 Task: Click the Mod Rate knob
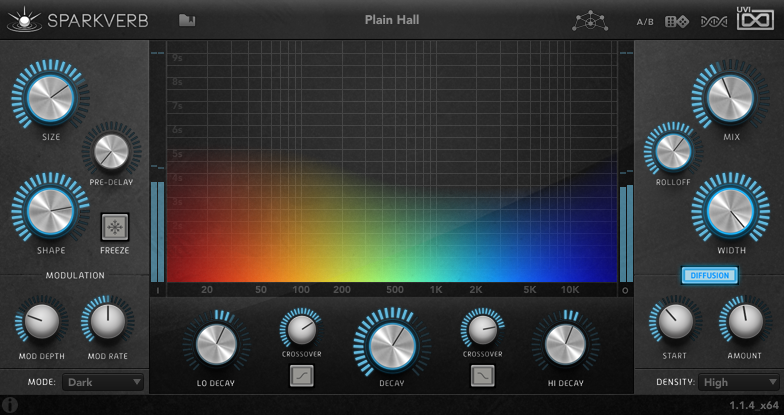pos(108,322)
